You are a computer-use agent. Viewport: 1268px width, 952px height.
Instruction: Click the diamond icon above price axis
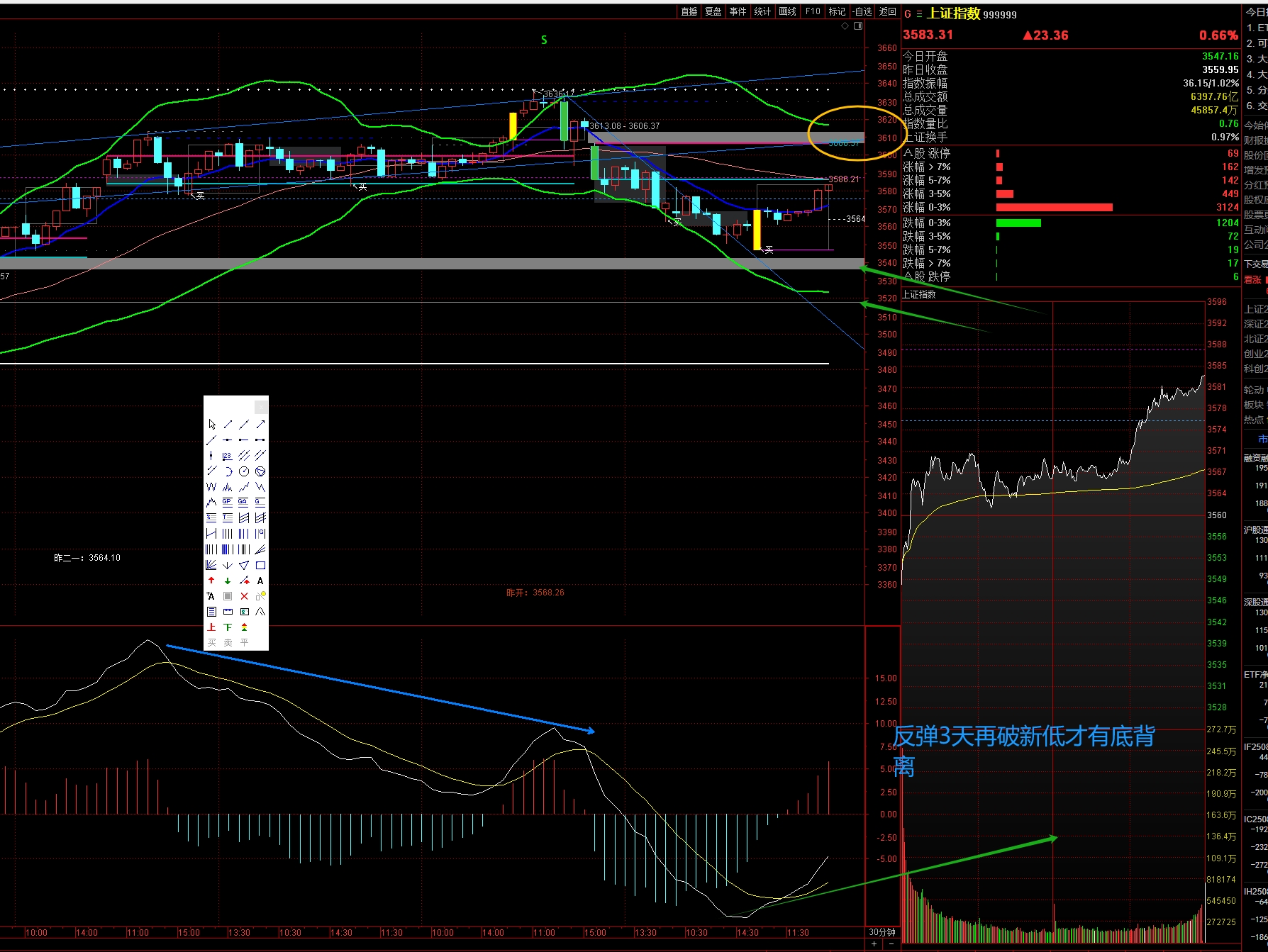[845, 26]
